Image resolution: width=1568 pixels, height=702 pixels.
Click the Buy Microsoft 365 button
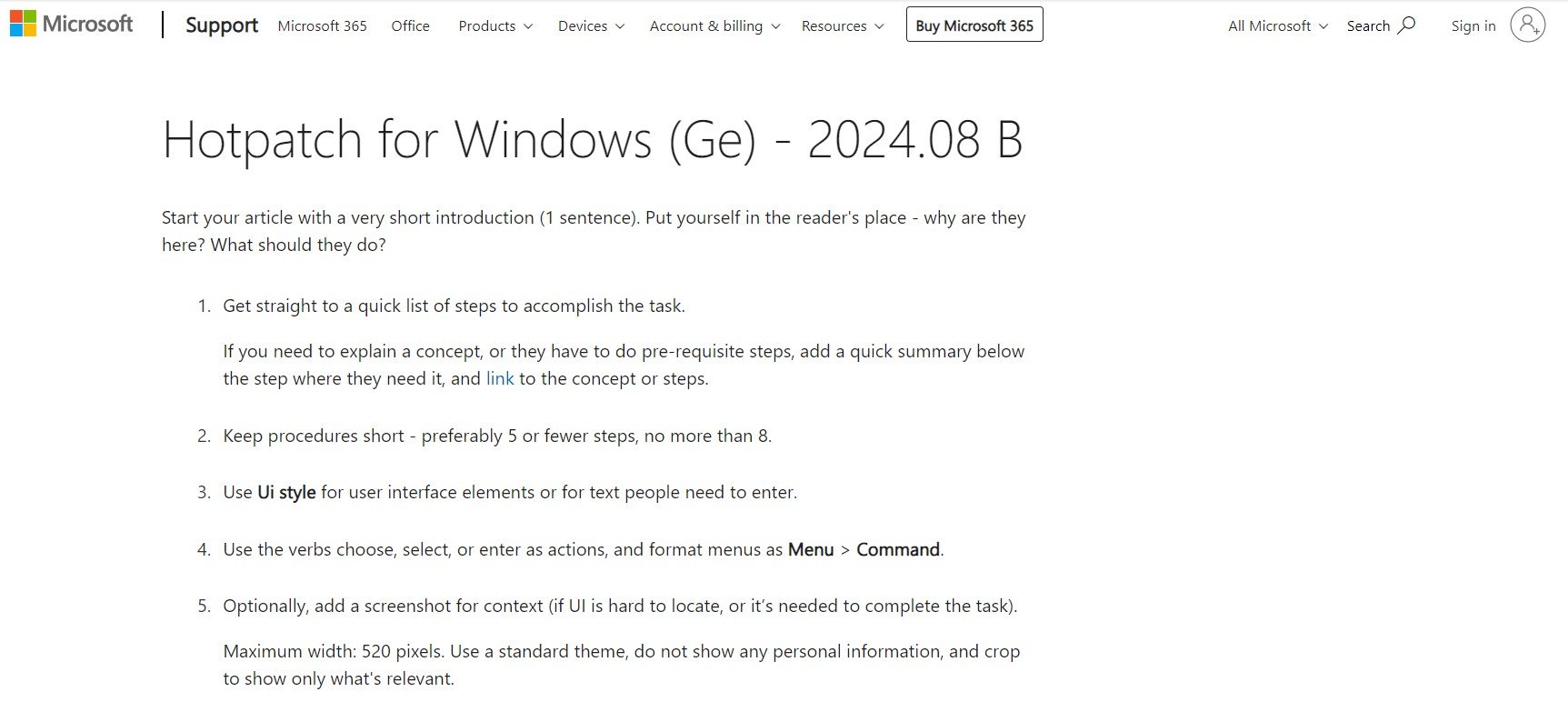click(x=974, y=25)
